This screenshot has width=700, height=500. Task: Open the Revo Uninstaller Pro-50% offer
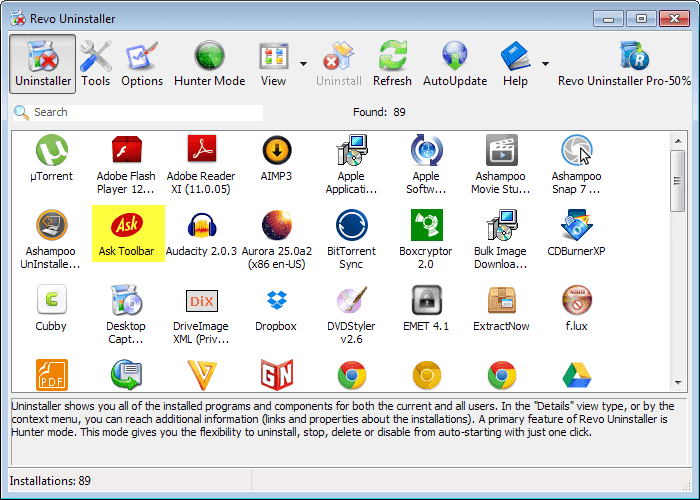pyautogui.click(x=624, y=64)
